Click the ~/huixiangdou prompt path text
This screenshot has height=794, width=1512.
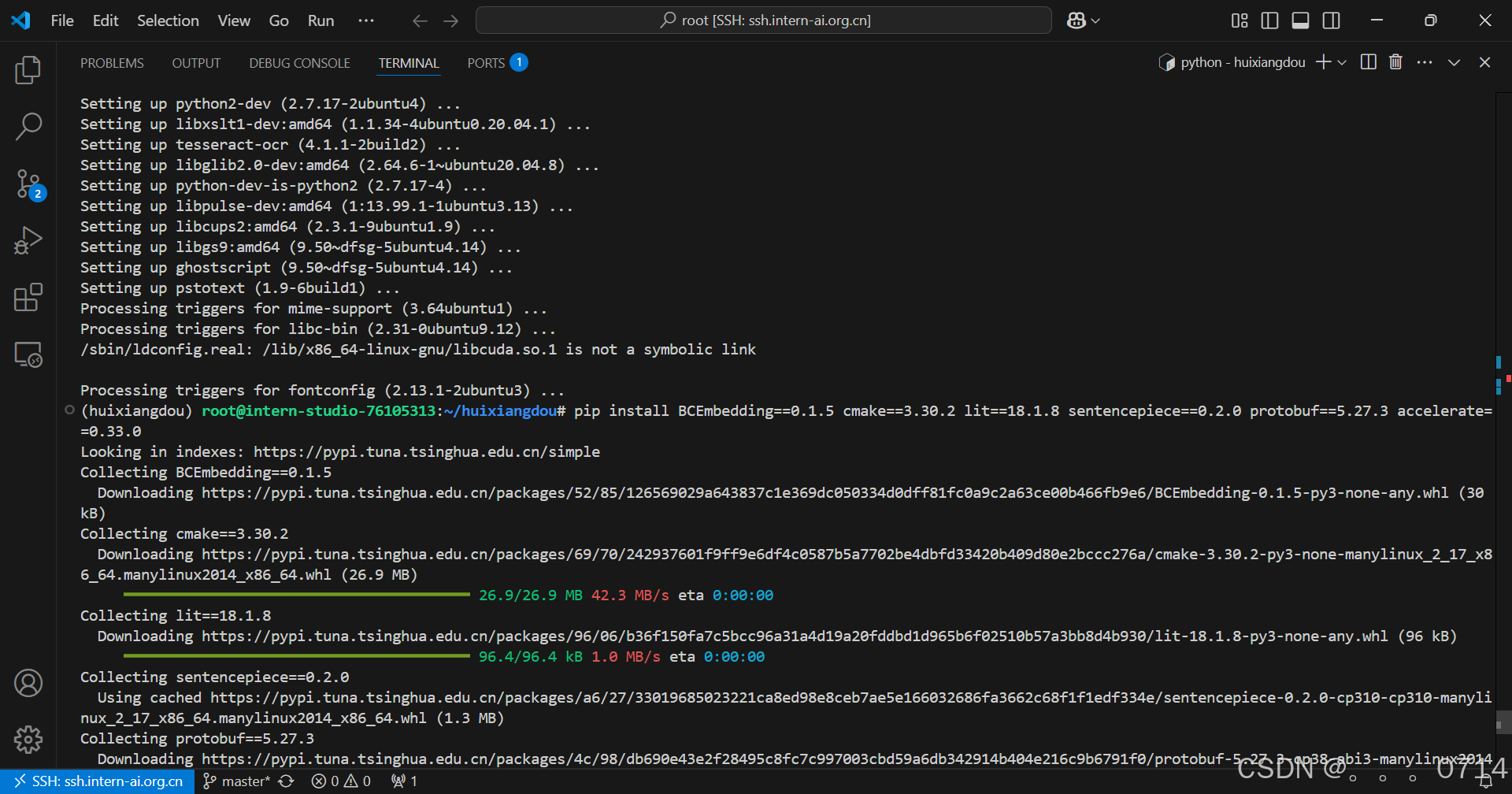(501, 411)
